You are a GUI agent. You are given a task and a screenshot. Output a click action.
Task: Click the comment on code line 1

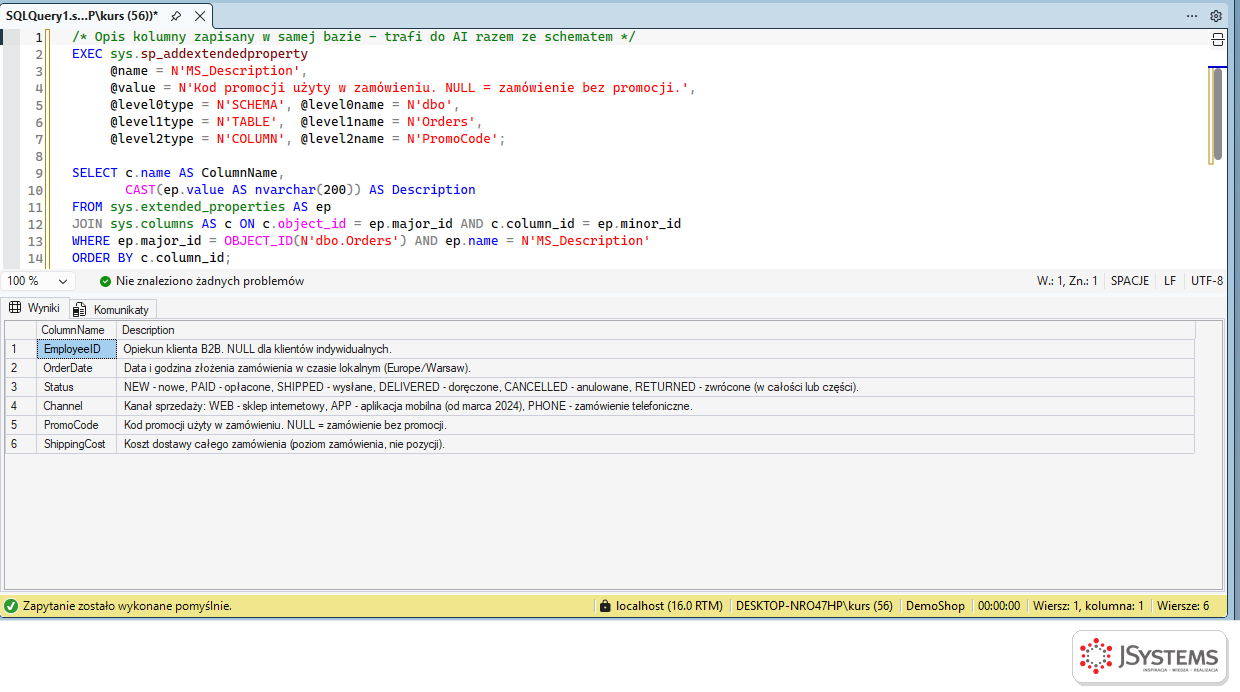[x=354, y=37]
